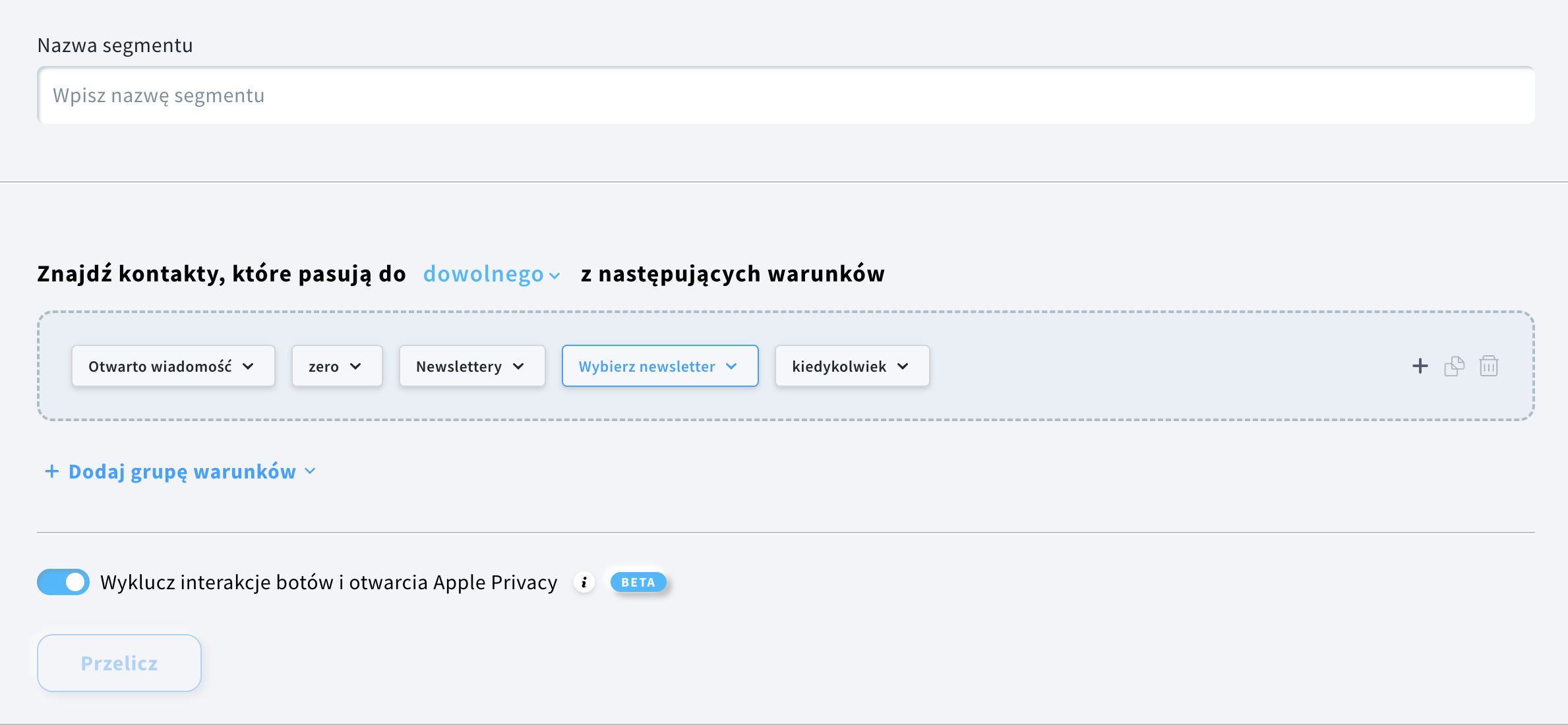Disable the Wyklucz interakcje botów toggle
The image size is (1568, 725).
63,582
